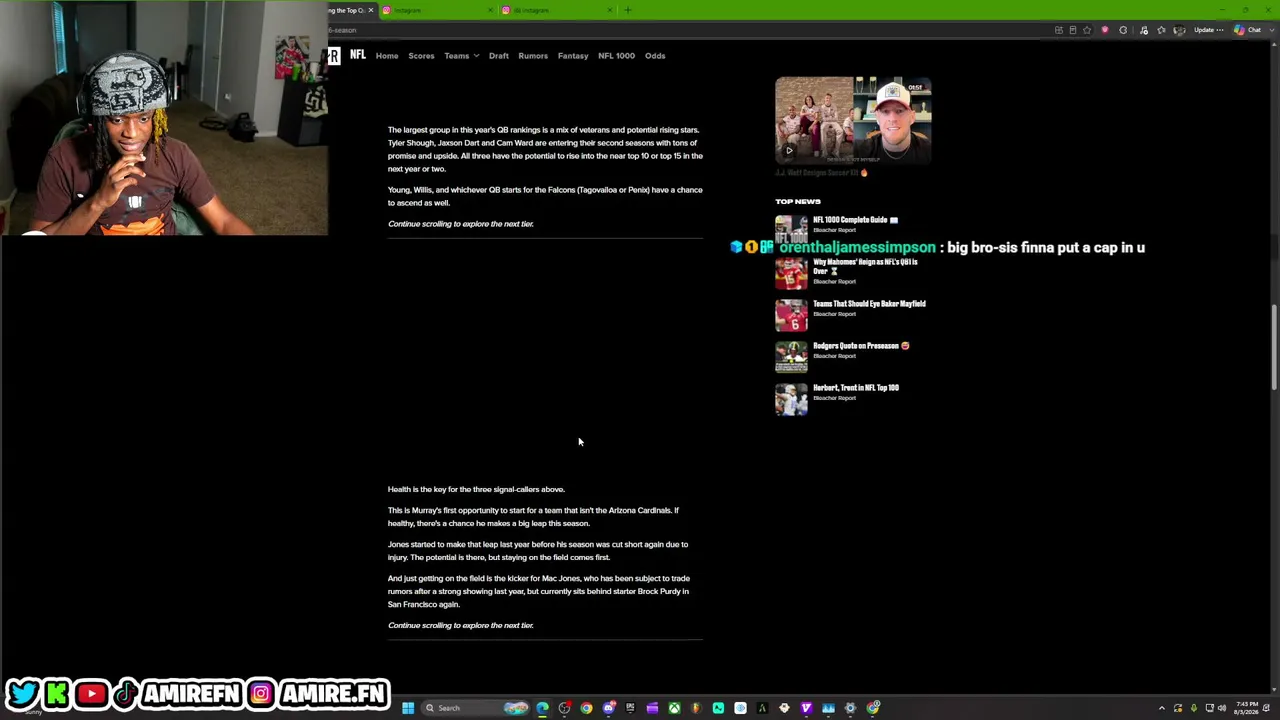Close the second Instagram tab
Viewport: 1280px width, 720px height.
click(x=610, y=10)
